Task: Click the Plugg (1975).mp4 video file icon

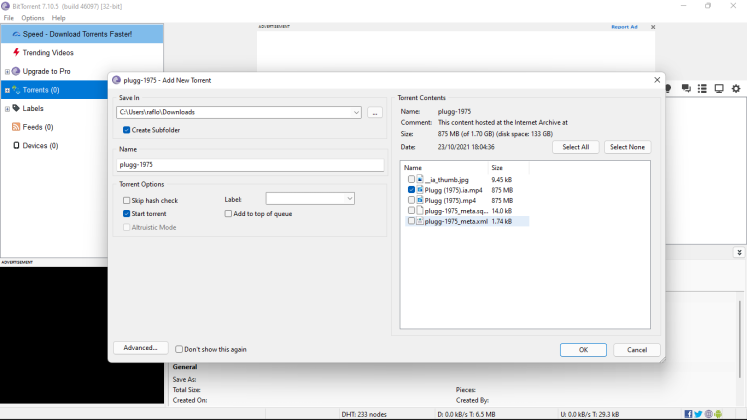Action: tap(420, 200)
